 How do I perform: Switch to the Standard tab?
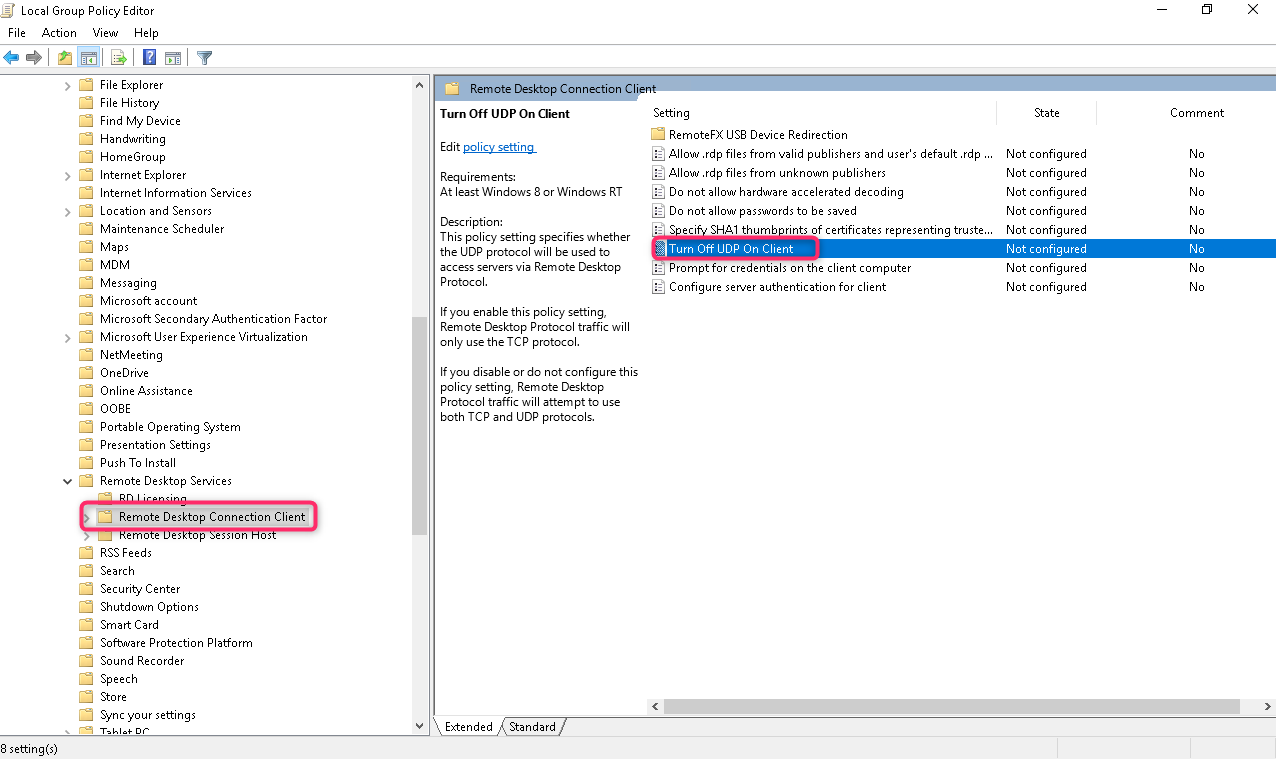click(x=532, y=727)
